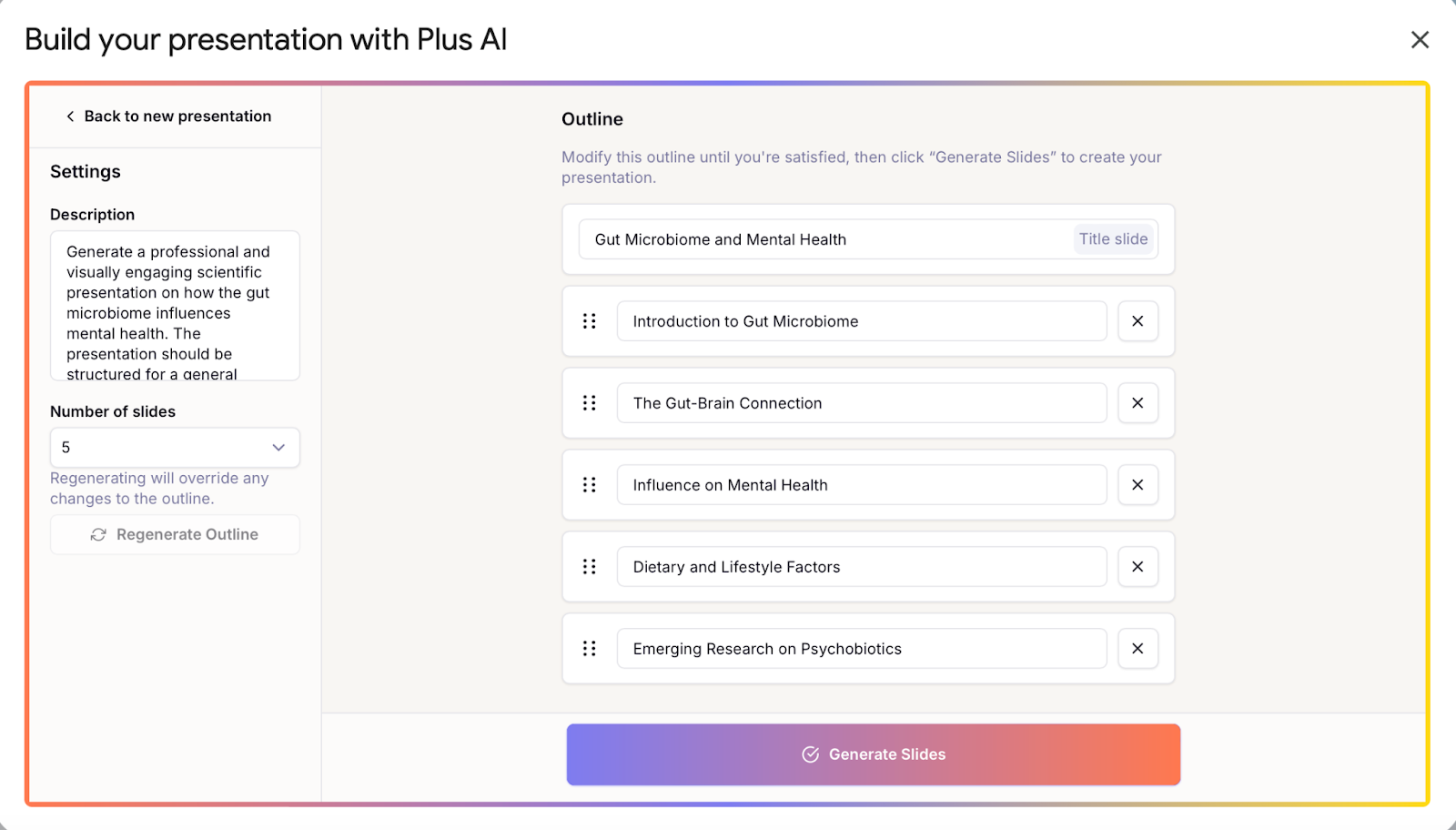Edit Dietary and Lifestyle Factors field
This screenshot has width=1456, height=830.
coord(862,567)
